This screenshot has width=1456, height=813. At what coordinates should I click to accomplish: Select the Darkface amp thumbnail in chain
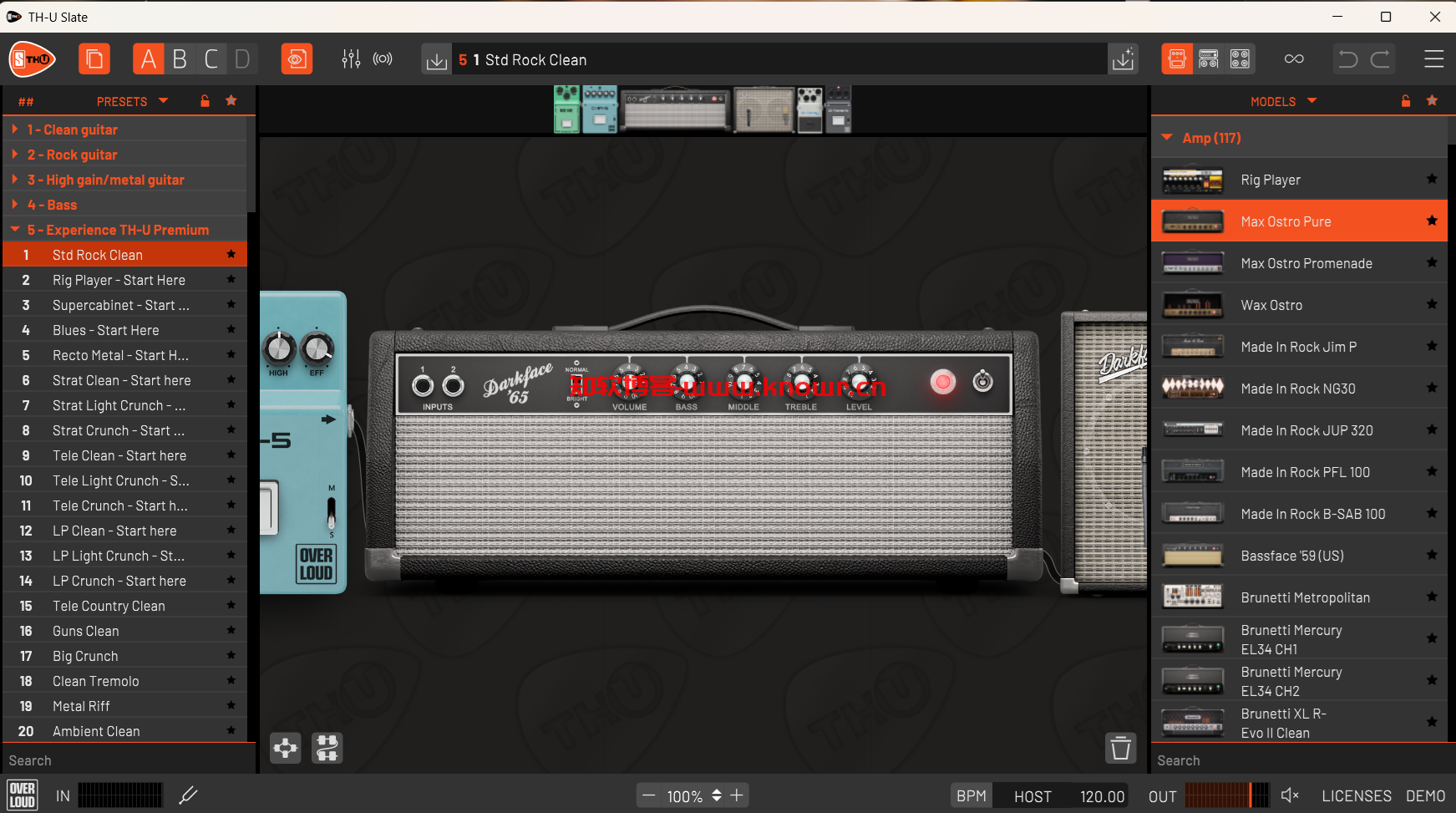(x=675, y=109)
